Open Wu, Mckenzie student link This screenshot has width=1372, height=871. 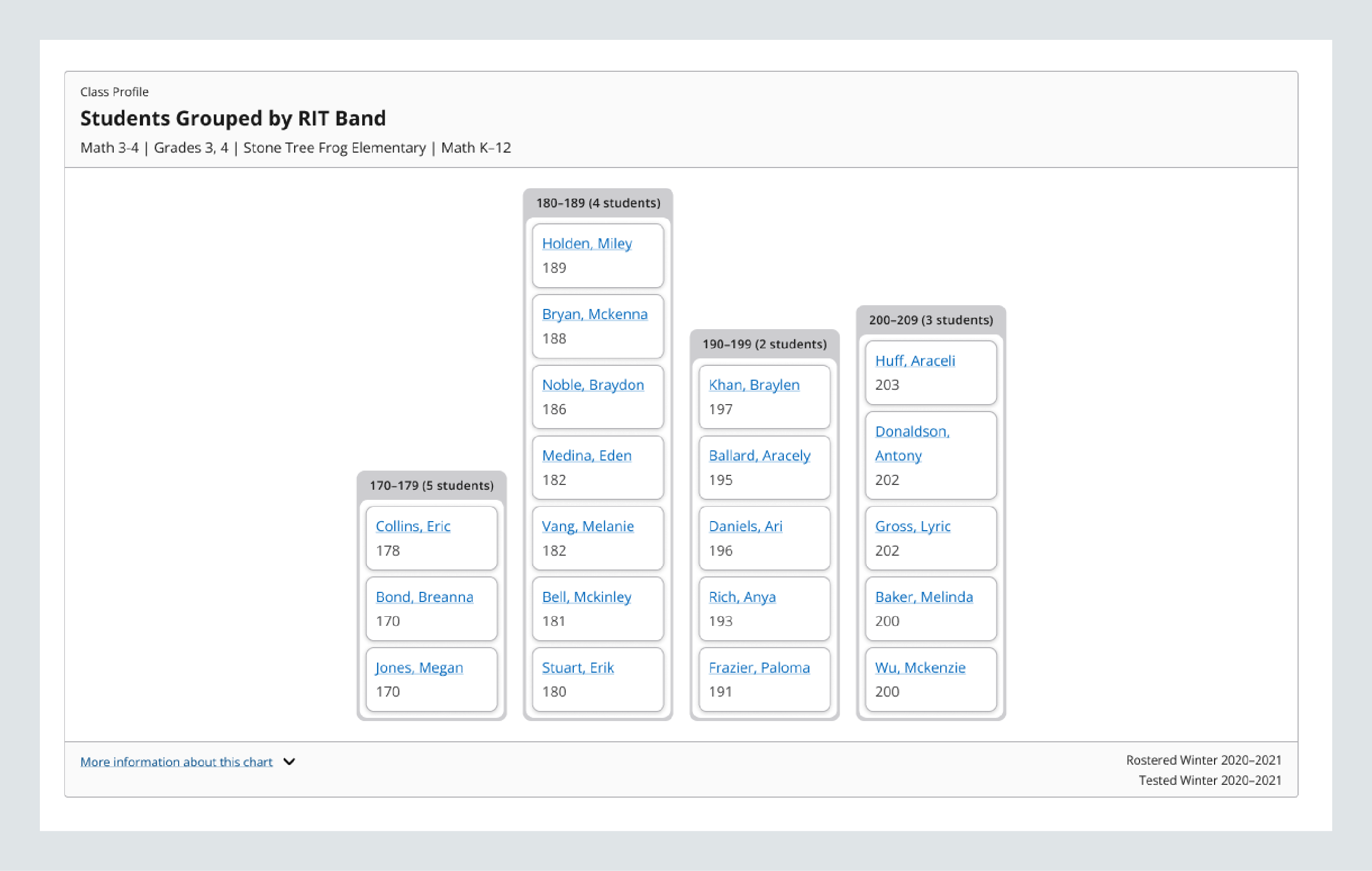click(919, 667)
